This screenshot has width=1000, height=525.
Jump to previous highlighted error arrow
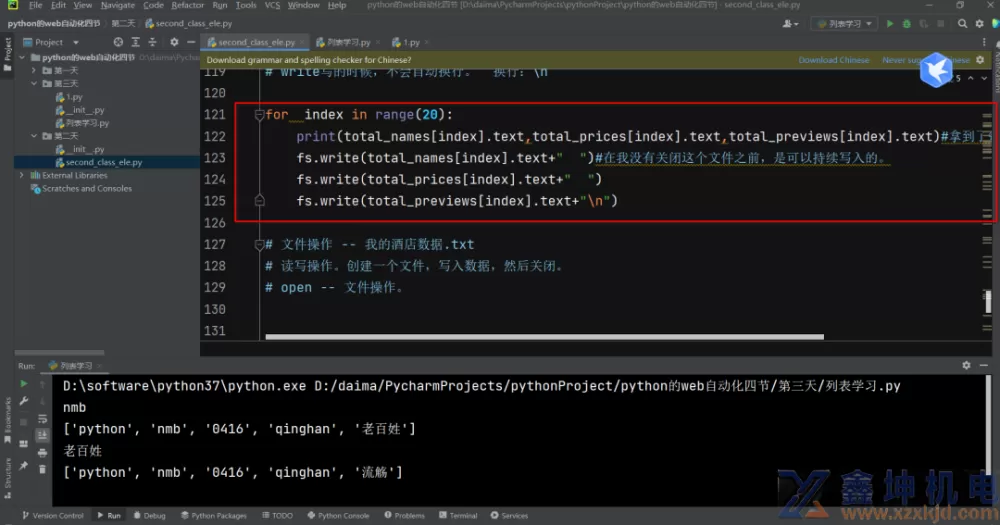click(x=971, y=78)
